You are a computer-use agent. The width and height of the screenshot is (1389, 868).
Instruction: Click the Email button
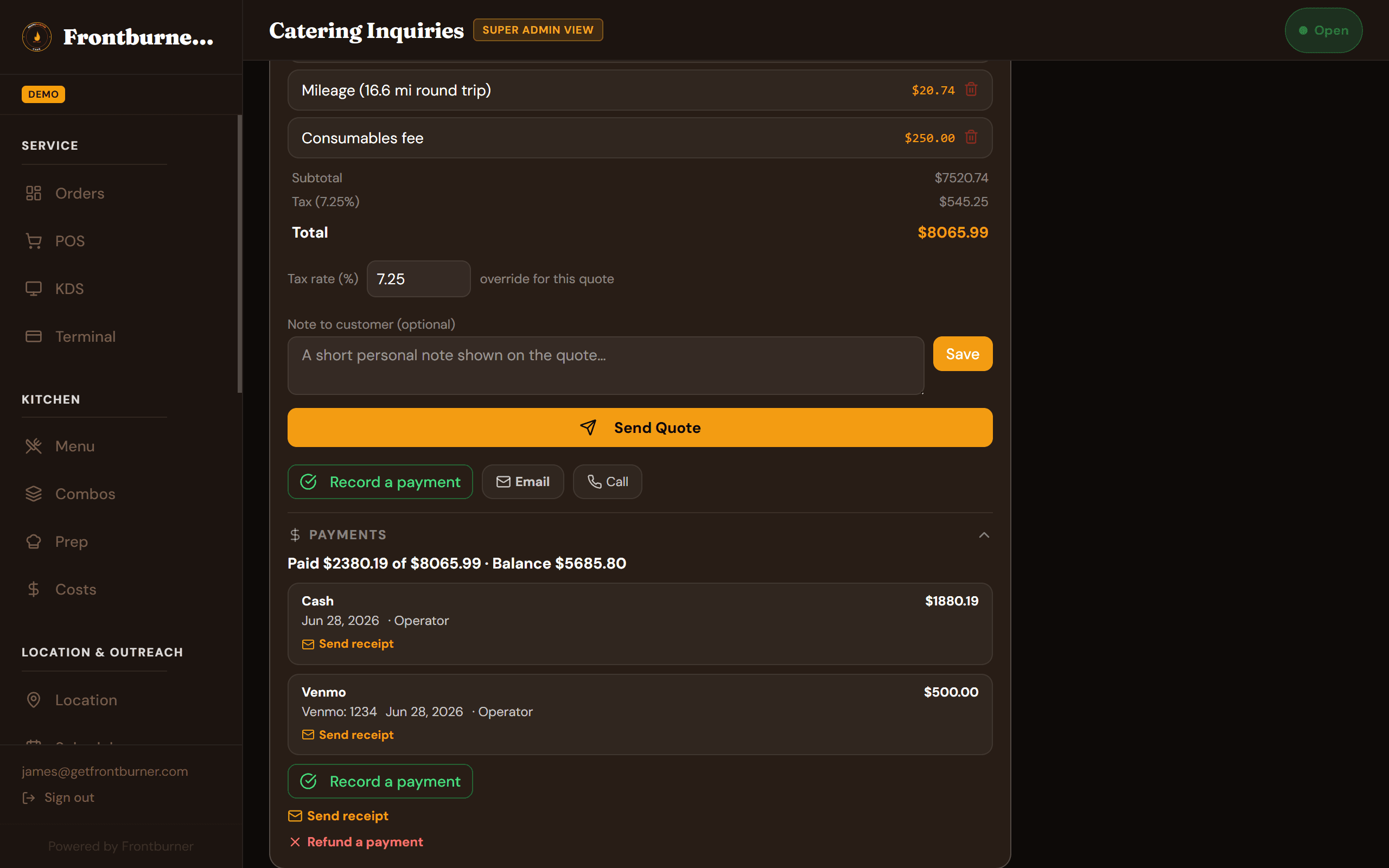coord(523,482)
